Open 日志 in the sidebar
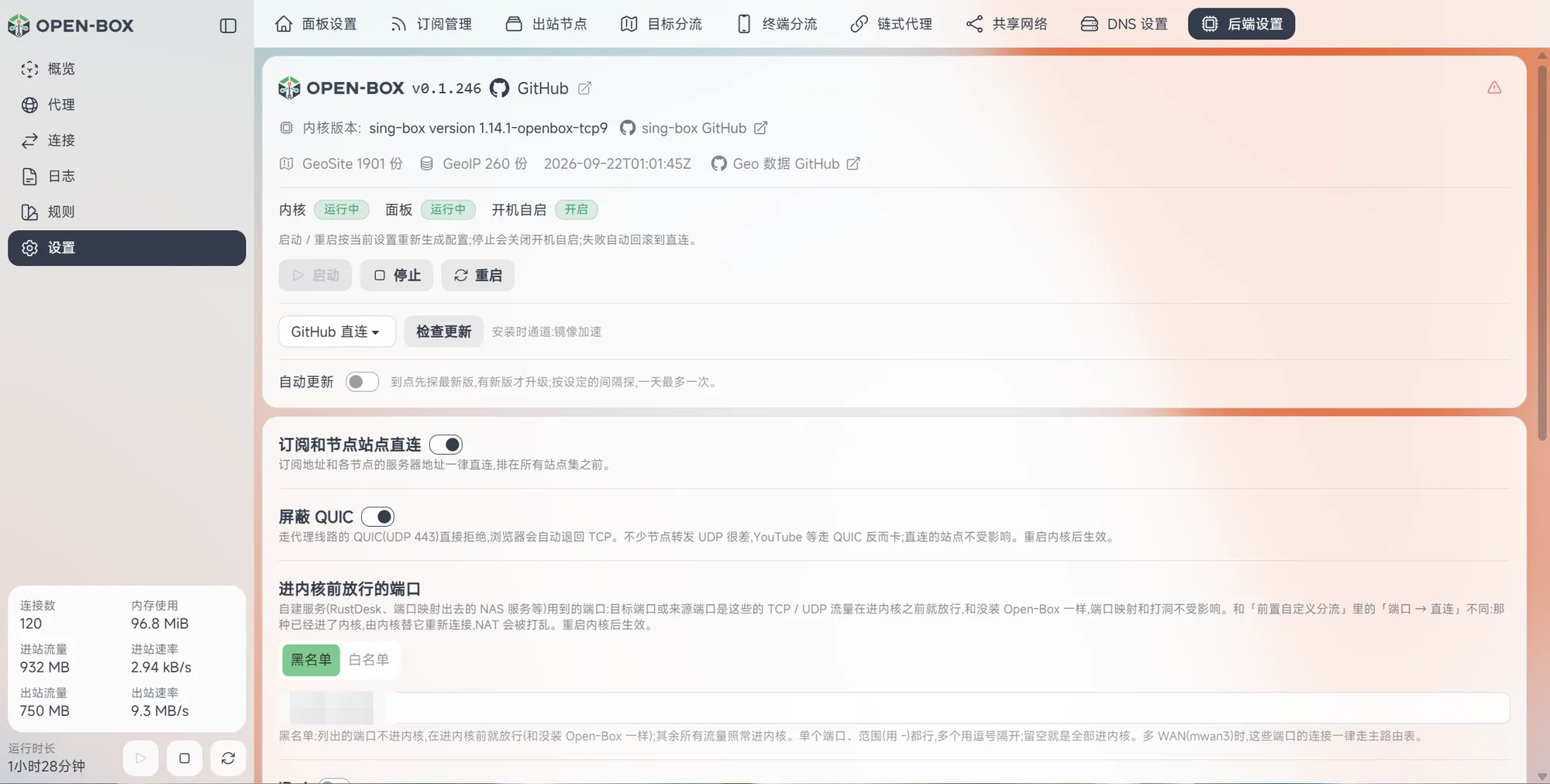Viewport: 1550px width, 784px height. (x=127, y=176)
